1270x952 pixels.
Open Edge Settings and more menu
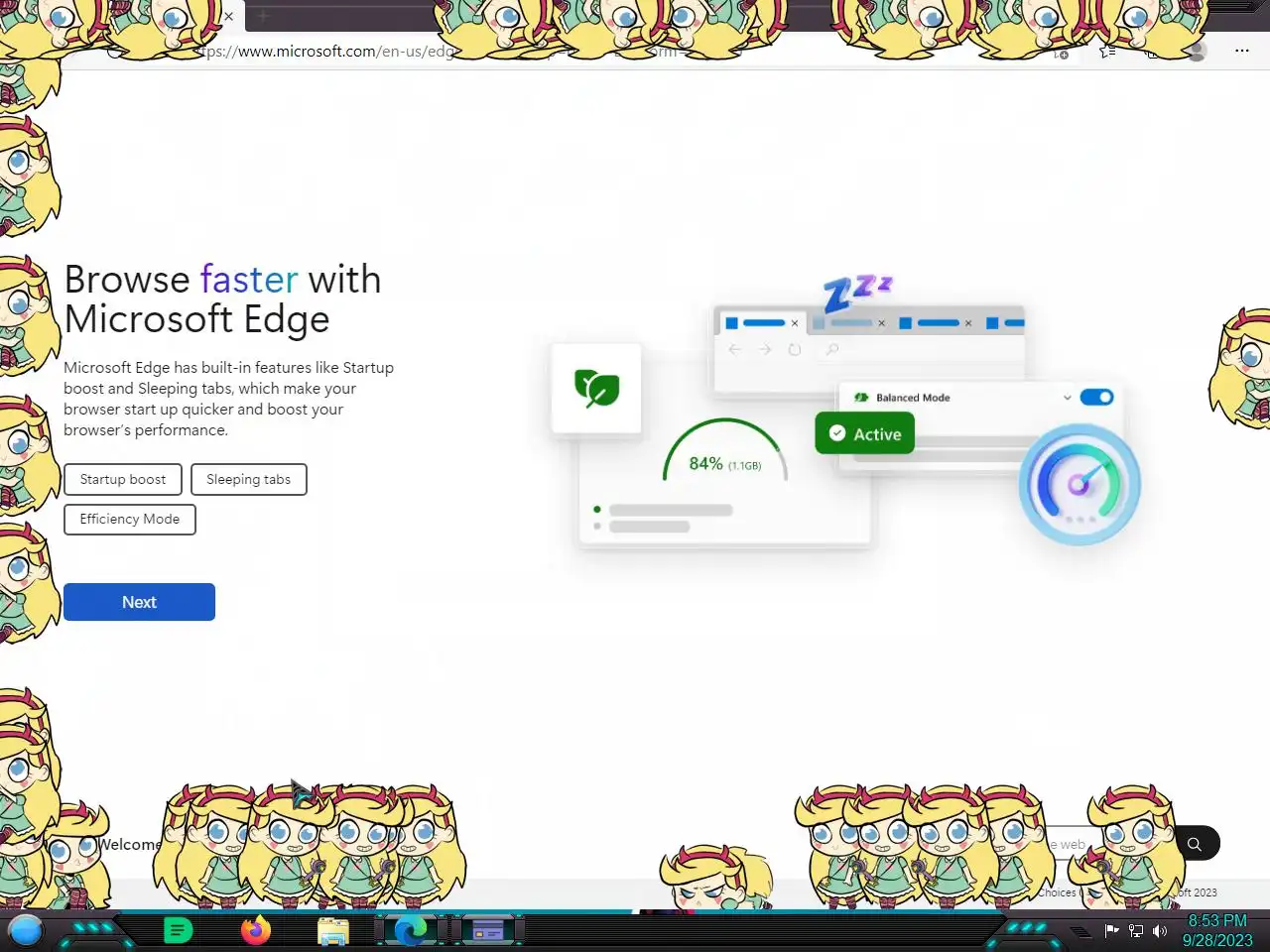pos(1242,51)
